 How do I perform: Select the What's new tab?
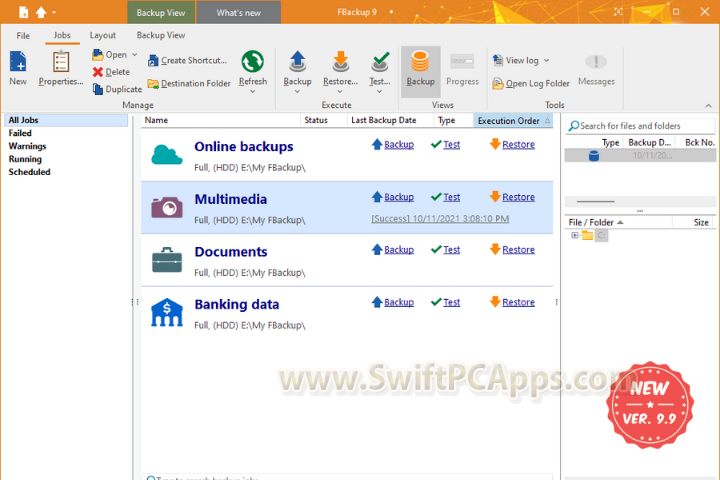[x=239, y=12]
